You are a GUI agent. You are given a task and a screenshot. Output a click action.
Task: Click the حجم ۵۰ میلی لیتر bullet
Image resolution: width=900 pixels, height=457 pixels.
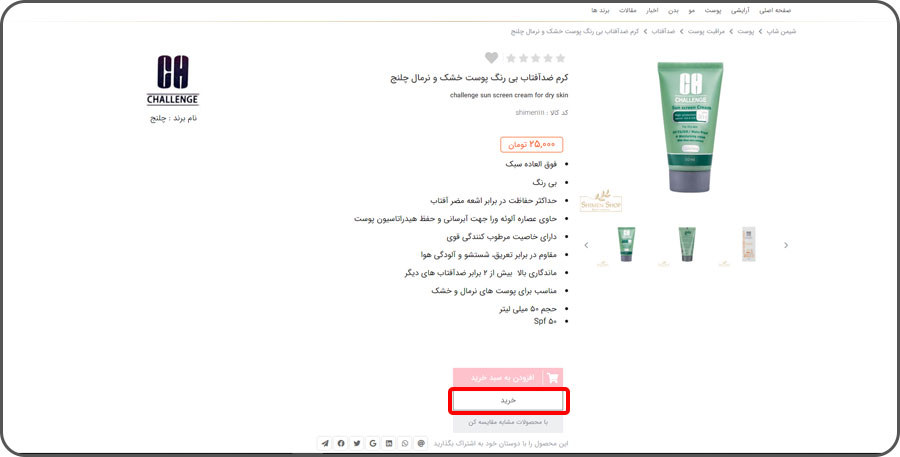coord(529,309)
